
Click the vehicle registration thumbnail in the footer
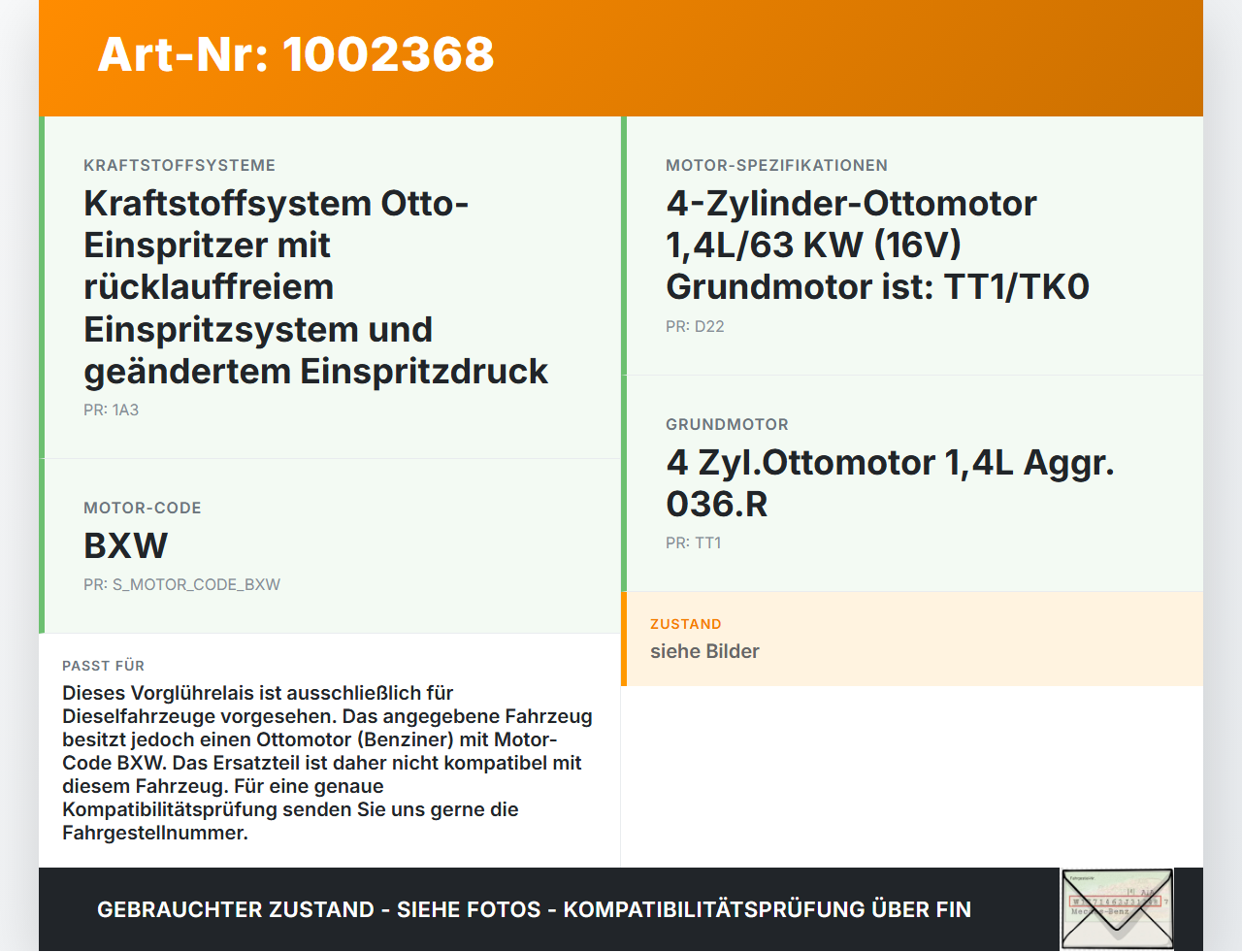coord(1117,909)
